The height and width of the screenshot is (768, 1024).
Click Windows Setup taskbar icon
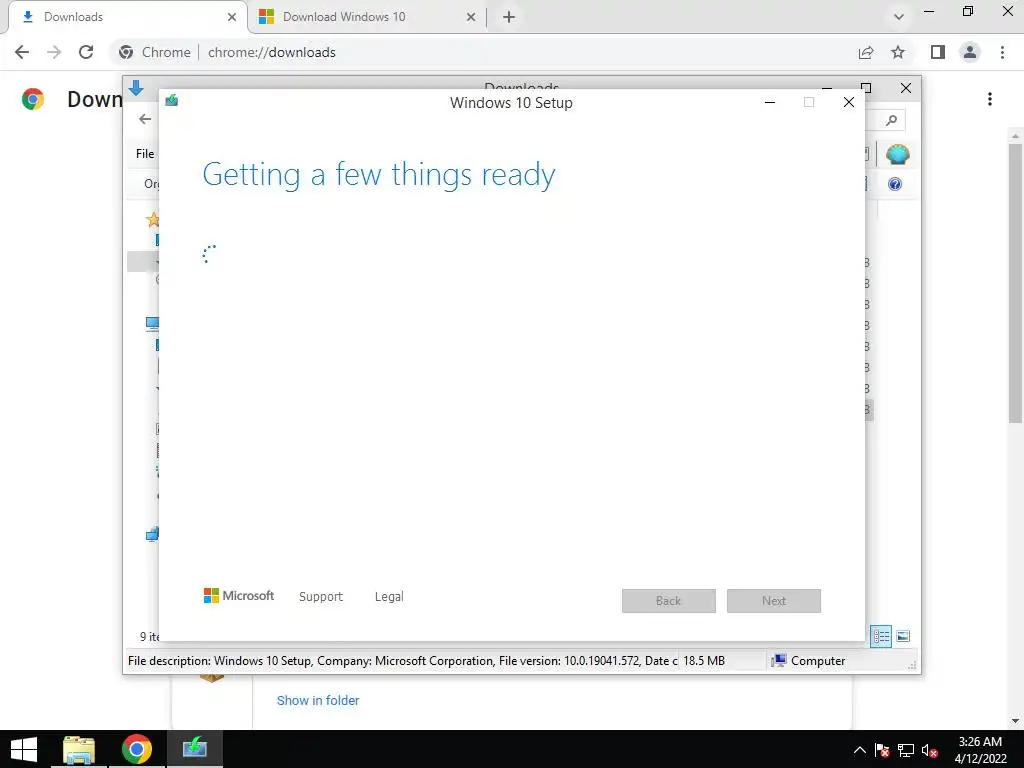pos(195,749)
